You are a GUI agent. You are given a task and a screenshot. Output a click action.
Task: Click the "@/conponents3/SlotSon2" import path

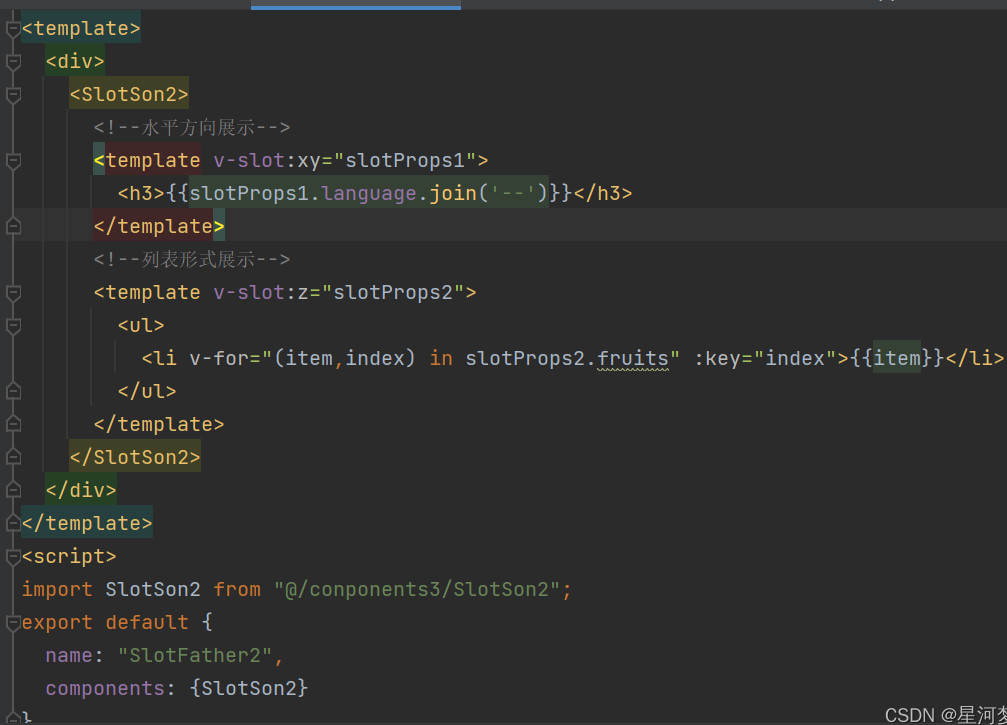click(417, 589)
